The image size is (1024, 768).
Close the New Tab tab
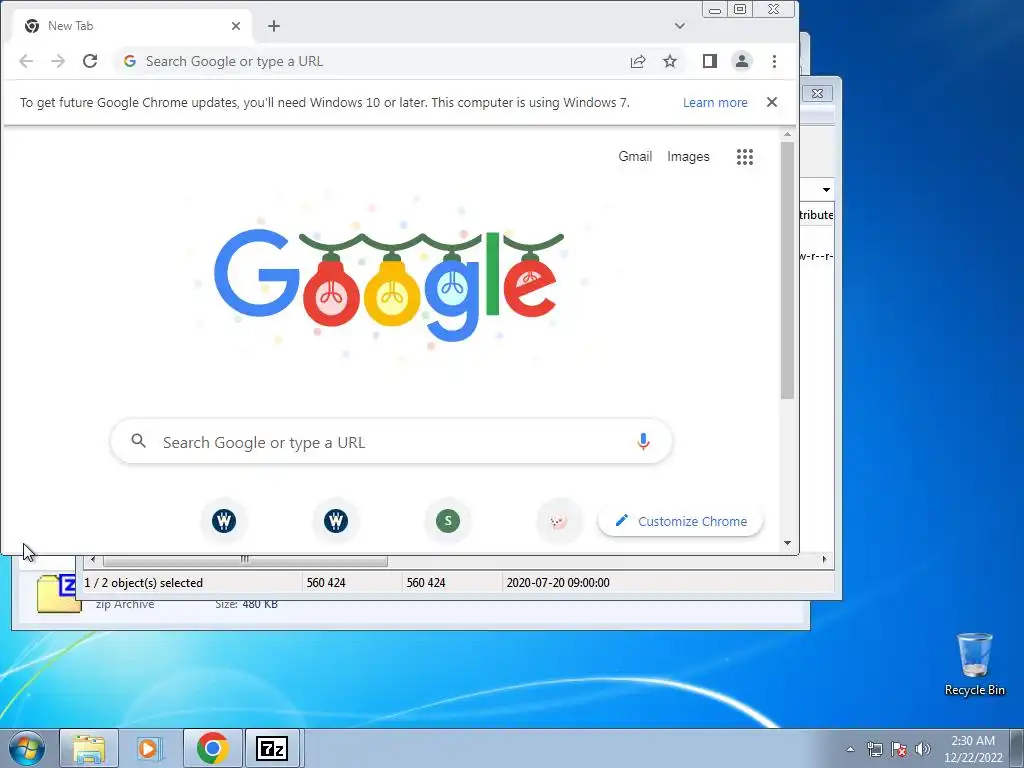(x=236, y=26)
